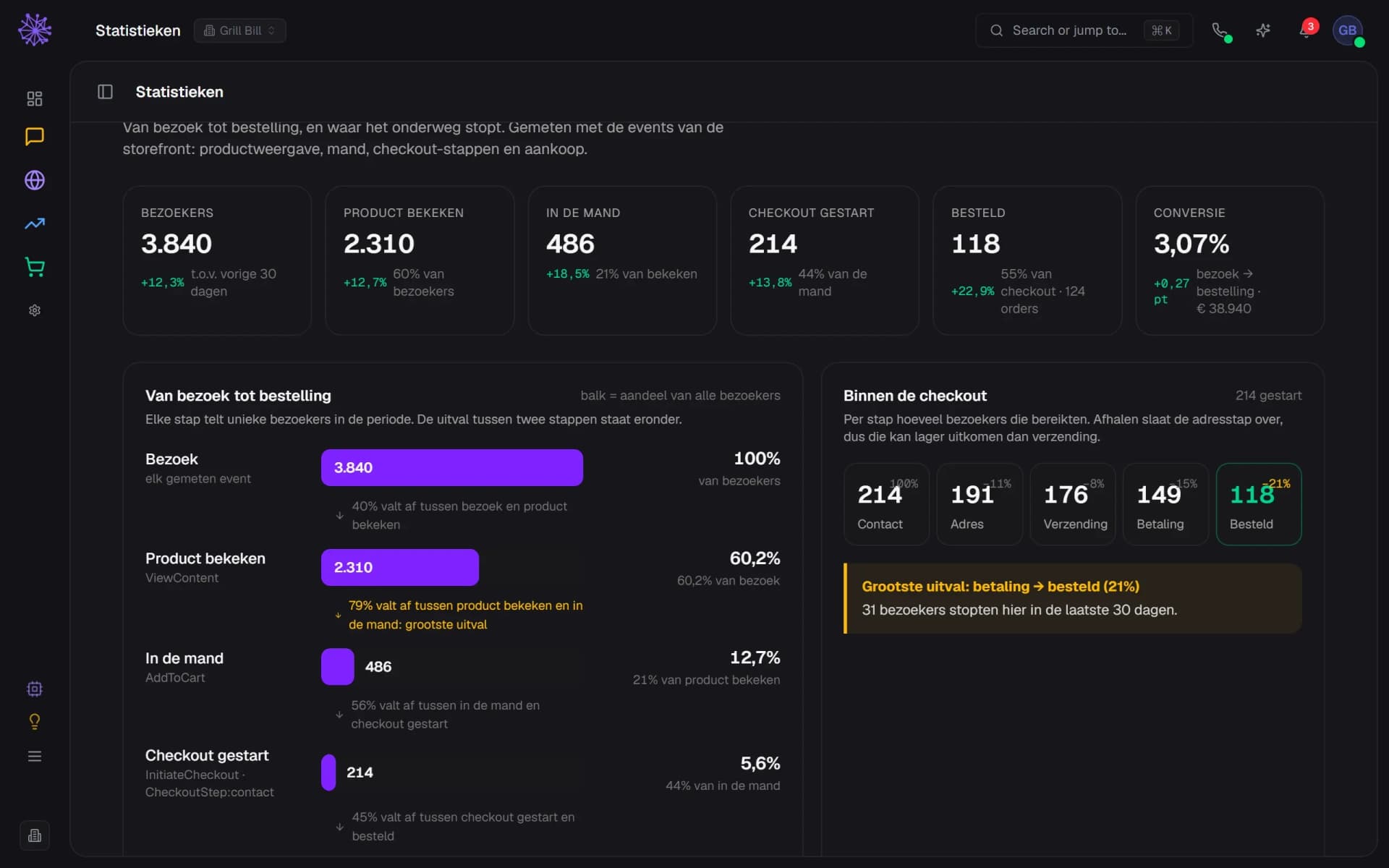Image resolution: width=1389 pixels, height=868 pixels.
Task: Click the '214 gestart' label
Action: [1268, 396]
